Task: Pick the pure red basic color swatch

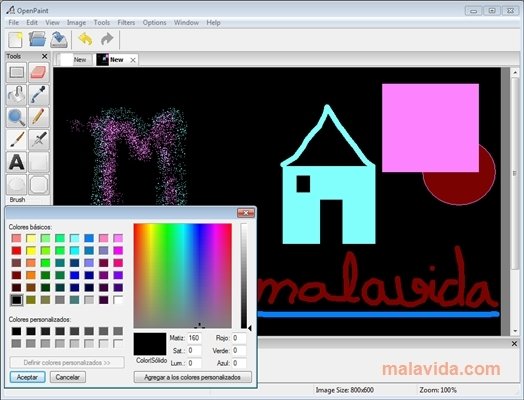Action: pos(16,250)
